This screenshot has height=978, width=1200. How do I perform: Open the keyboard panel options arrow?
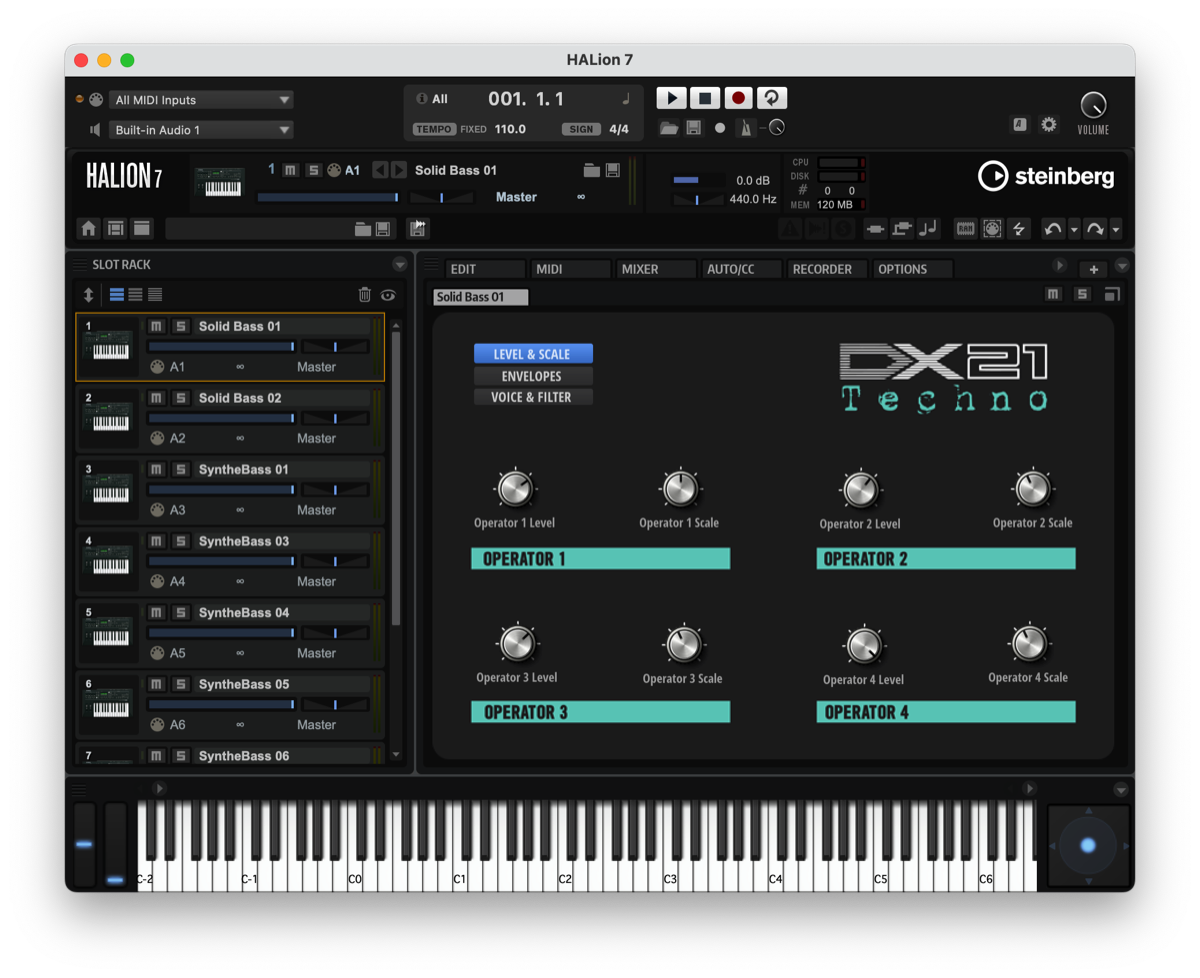pos(1121,789)
